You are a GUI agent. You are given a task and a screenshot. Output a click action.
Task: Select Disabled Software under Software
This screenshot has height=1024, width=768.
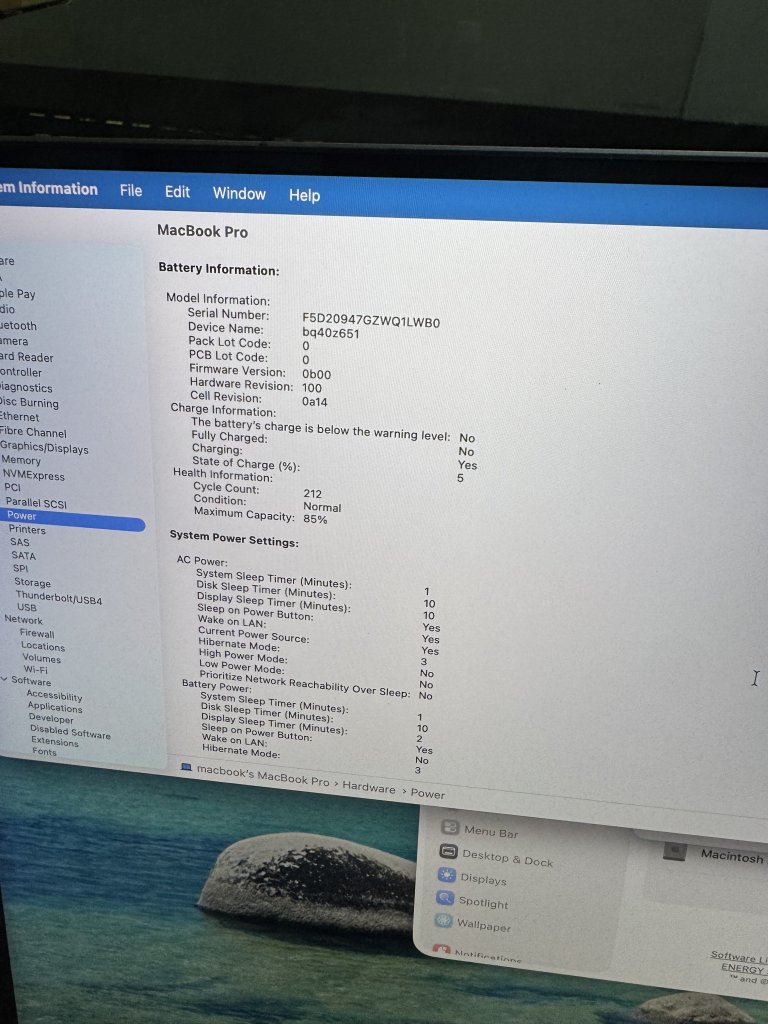(70, 731)
